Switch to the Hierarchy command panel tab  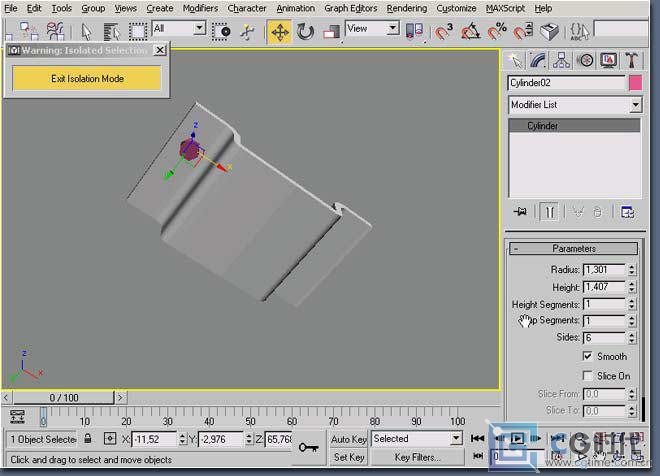coord(562,61)
